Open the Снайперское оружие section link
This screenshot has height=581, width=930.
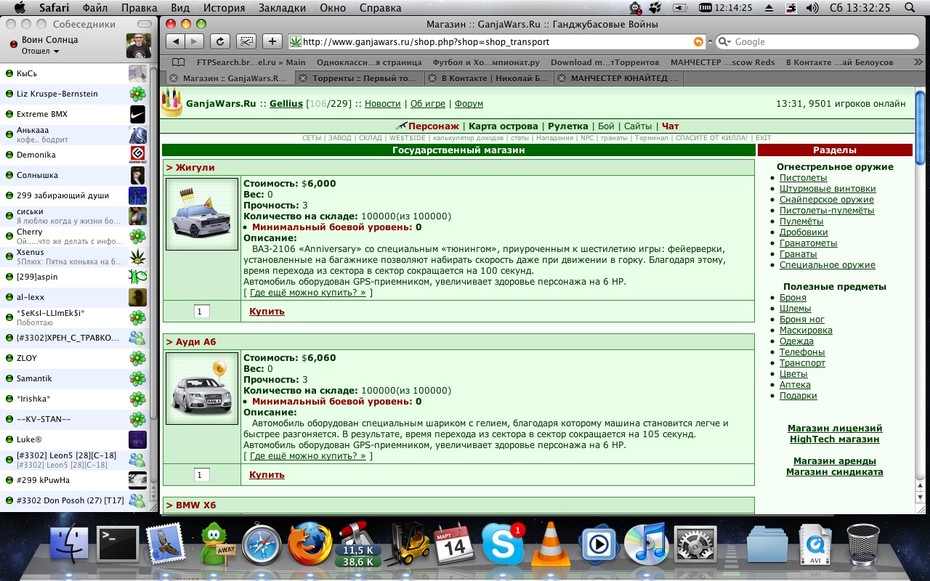coord(826,200)
